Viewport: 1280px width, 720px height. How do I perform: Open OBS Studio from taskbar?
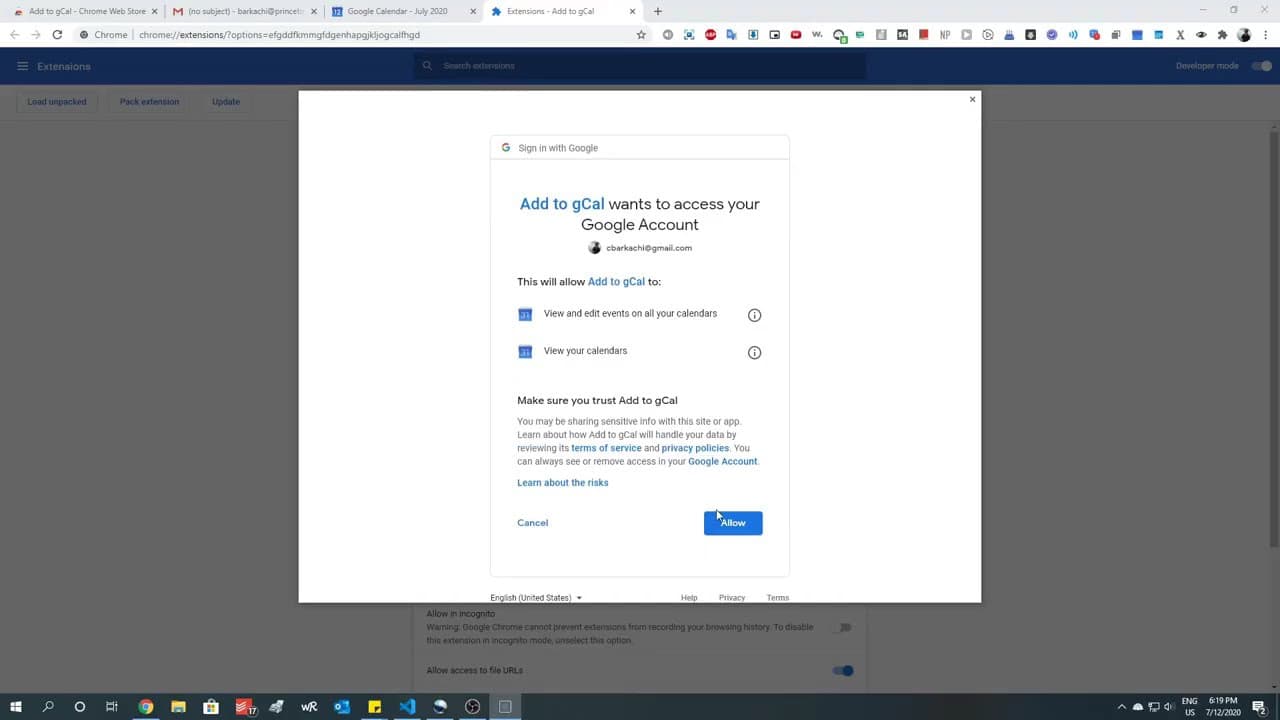point(473,707)
